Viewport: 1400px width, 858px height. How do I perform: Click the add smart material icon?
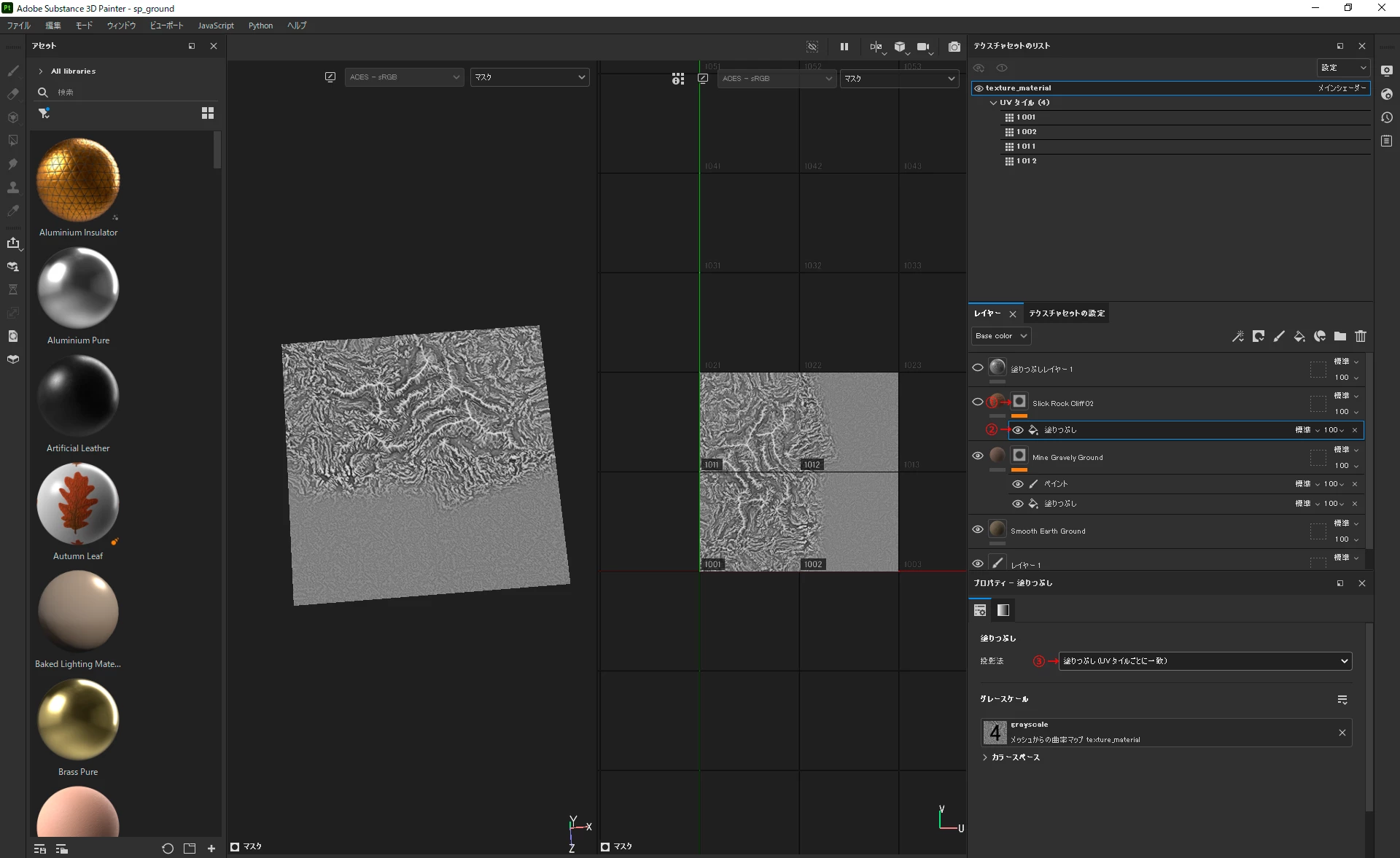tap(1319, 336)
